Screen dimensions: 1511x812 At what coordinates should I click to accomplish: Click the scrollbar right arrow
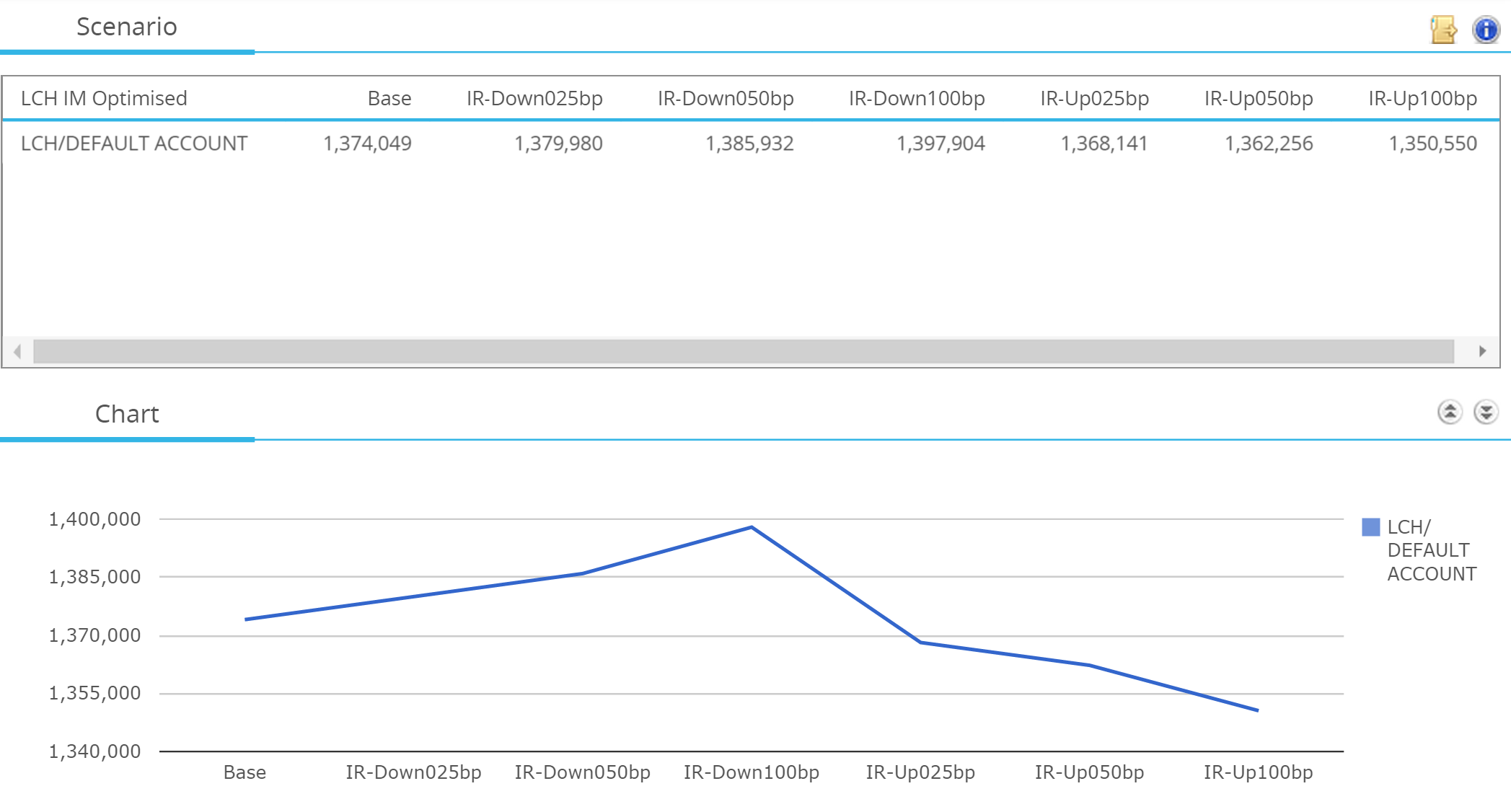[x=1482, y=351]
